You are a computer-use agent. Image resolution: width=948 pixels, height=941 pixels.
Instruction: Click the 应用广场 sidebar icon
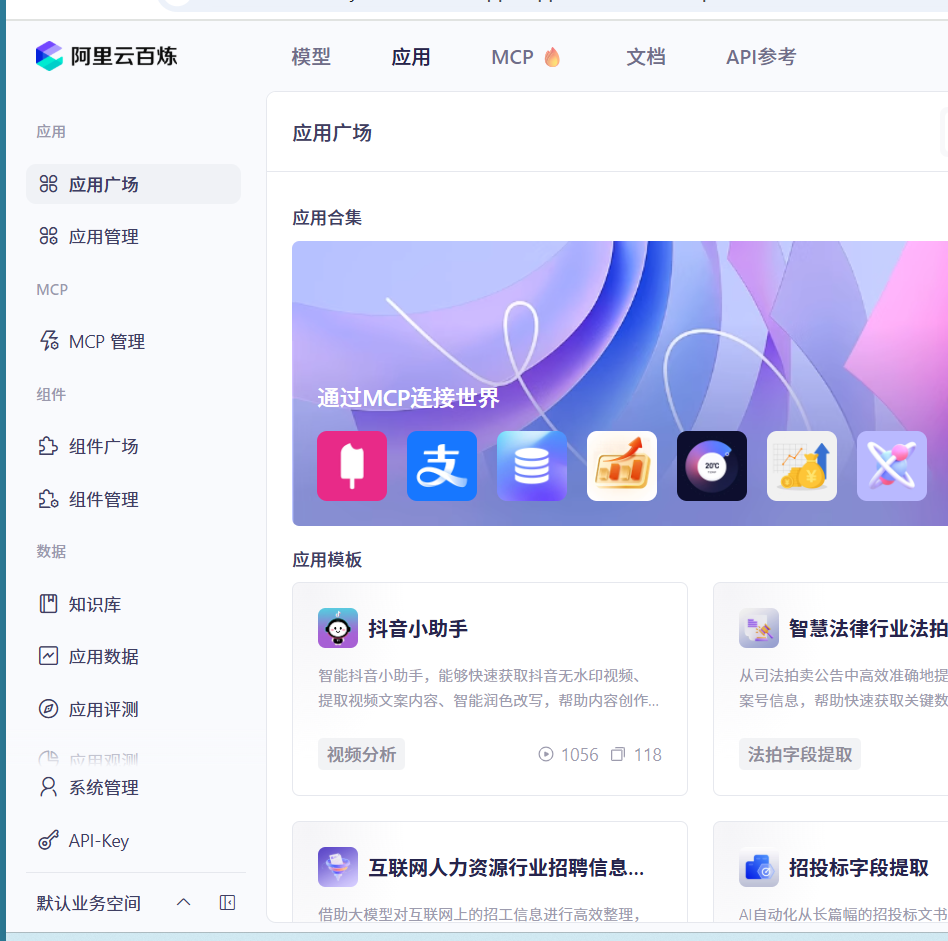click(48, 184)
